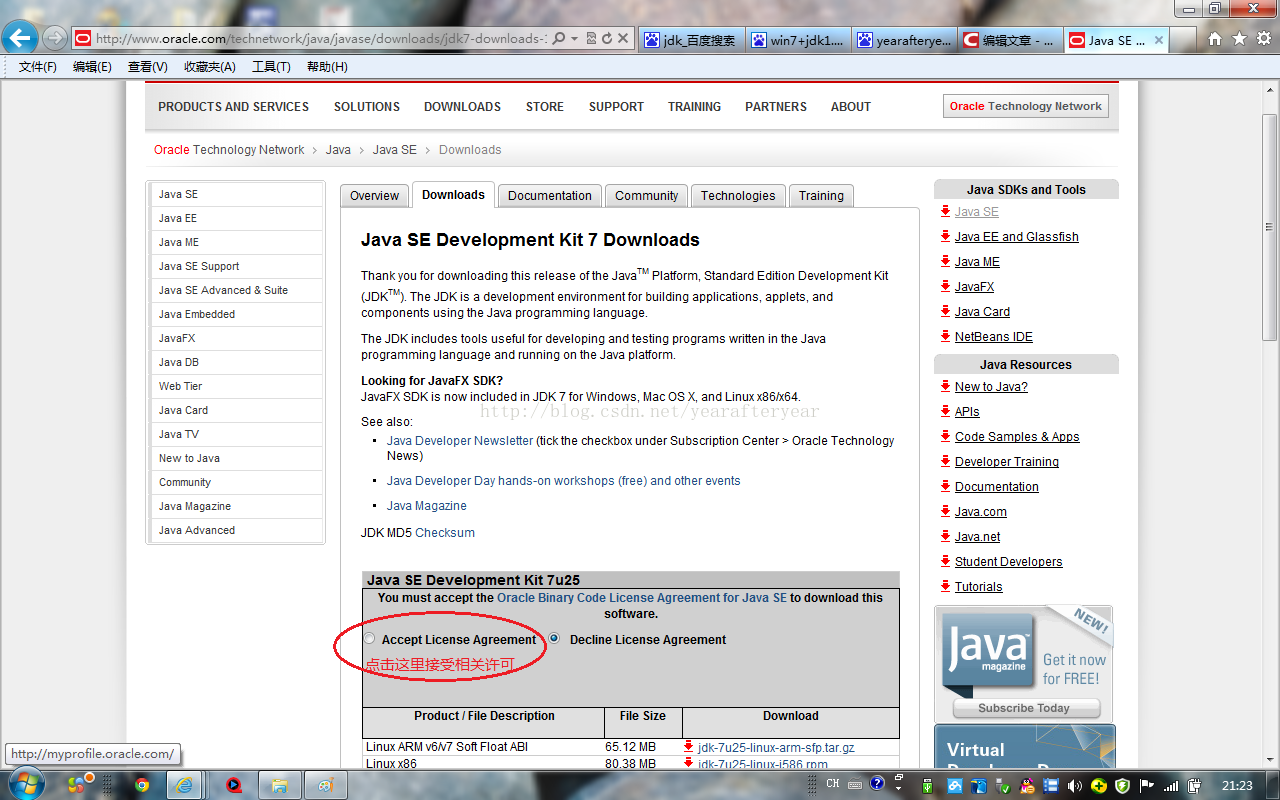This screenshot has width=1280, height=800.
Task: Switch to the jdk_百度搜索 browser tab
Action: tap(690, 40)
